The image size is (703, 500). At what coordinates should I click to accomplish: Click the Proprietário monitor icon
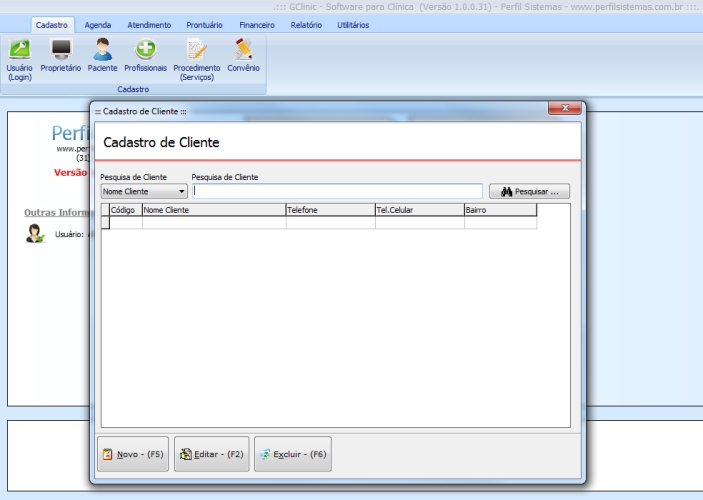click(x=61, y=50)
